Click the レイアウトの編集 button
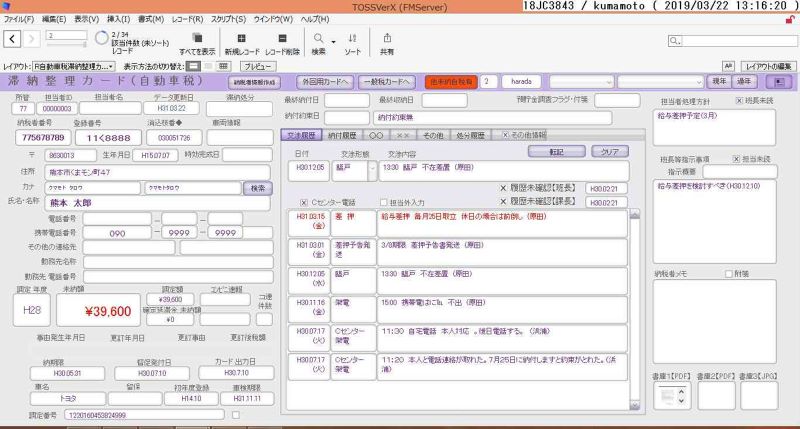The width and height of the screenshot is (800, 429). click(x=768, y=66)
